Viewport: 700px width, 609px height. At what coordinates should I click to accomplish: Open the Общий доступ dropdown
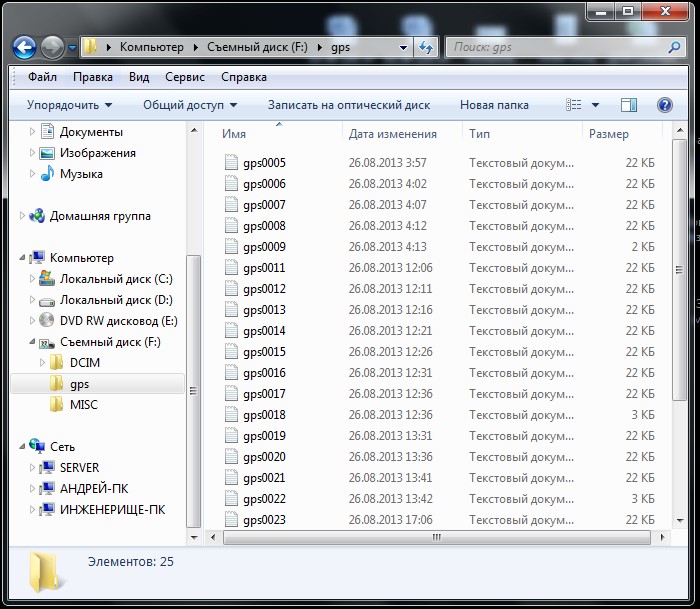click(x=190, y=105)
